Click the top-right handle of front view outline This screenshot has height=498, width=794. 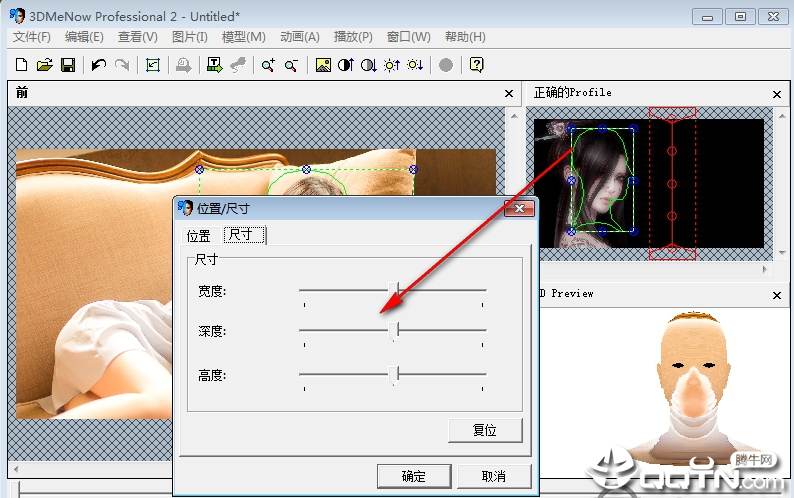tap(413, 169)
